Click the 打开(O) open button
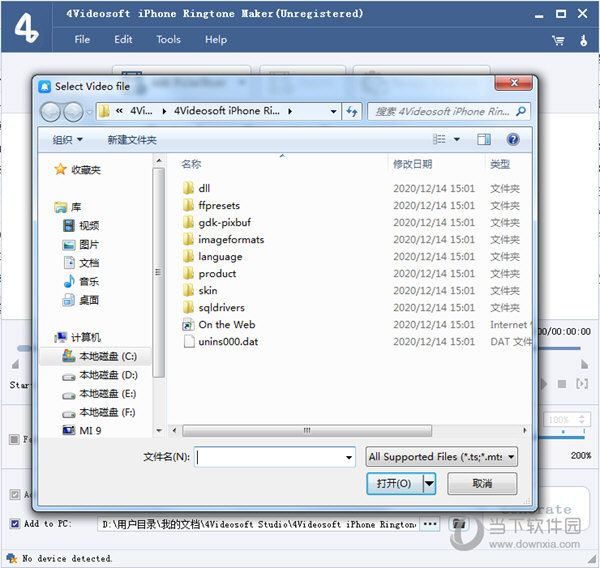The image size is (600, 568). coord(395,483)
